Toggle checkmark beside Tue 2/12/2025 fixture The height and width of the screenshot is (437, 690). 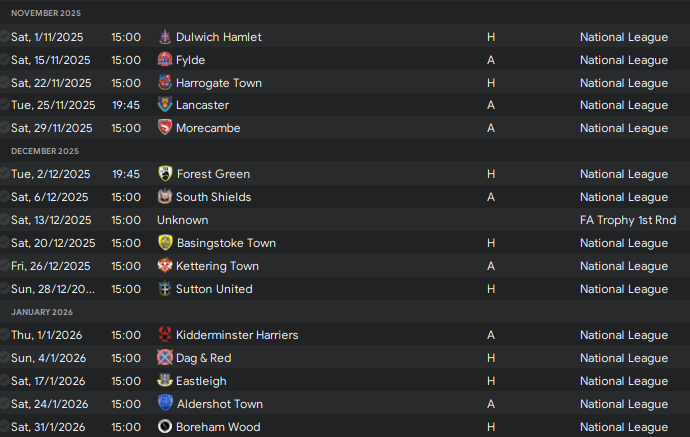(4, 173)
